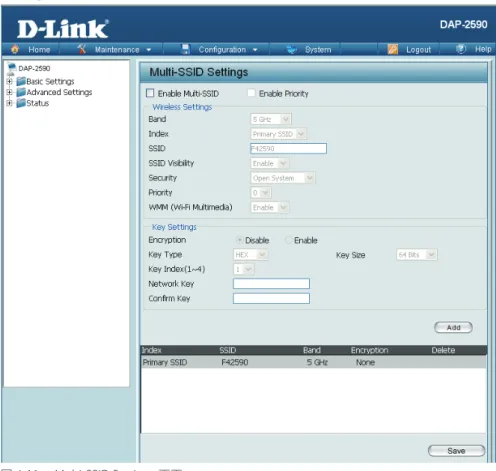This screenshot has width=496, height=471.
Task: Click the None encryption cell in table
Action: tap(365, 362)
